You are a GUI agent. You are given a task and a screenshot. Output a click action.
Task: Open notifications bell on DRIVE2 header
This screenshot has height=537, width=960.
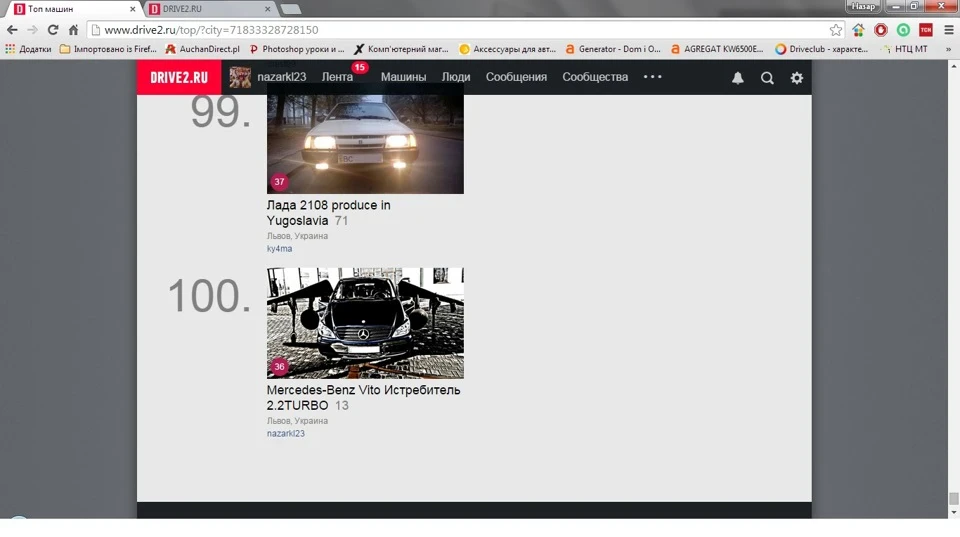738,78
